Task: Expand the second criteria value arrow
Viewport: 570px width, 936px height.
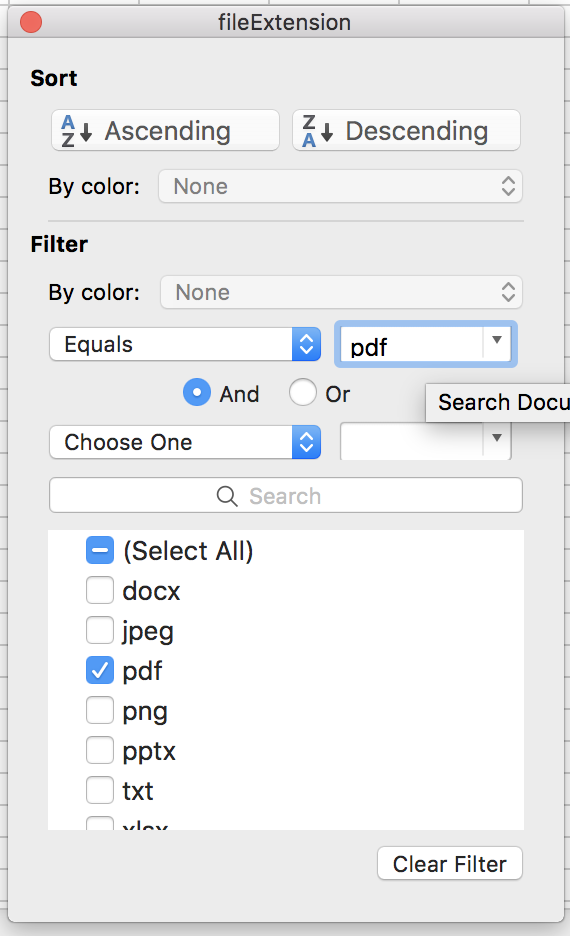Action: click(x=497, y=439)
